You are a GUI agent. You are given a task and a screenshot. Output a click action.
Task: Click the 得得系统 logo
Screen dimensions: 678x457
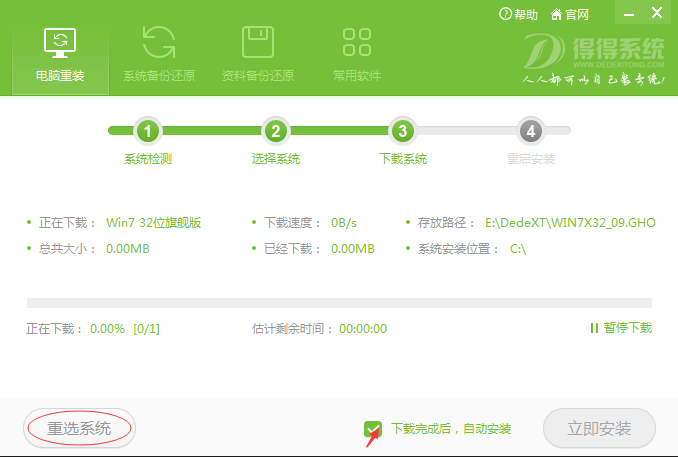596,60
